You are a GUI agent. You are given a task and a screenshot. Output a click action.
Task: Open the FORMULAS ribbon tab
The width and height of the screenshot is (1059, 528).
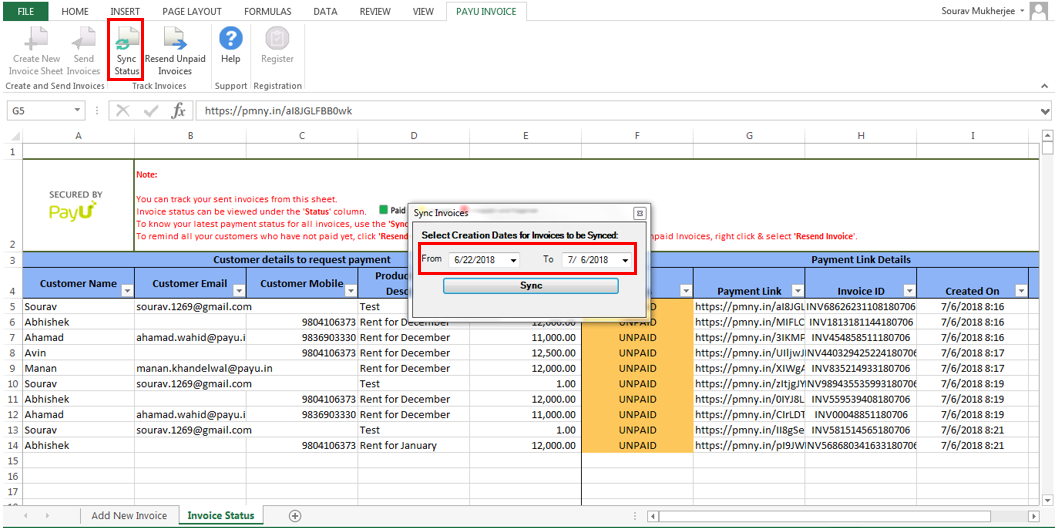click(x=269, y=11)
